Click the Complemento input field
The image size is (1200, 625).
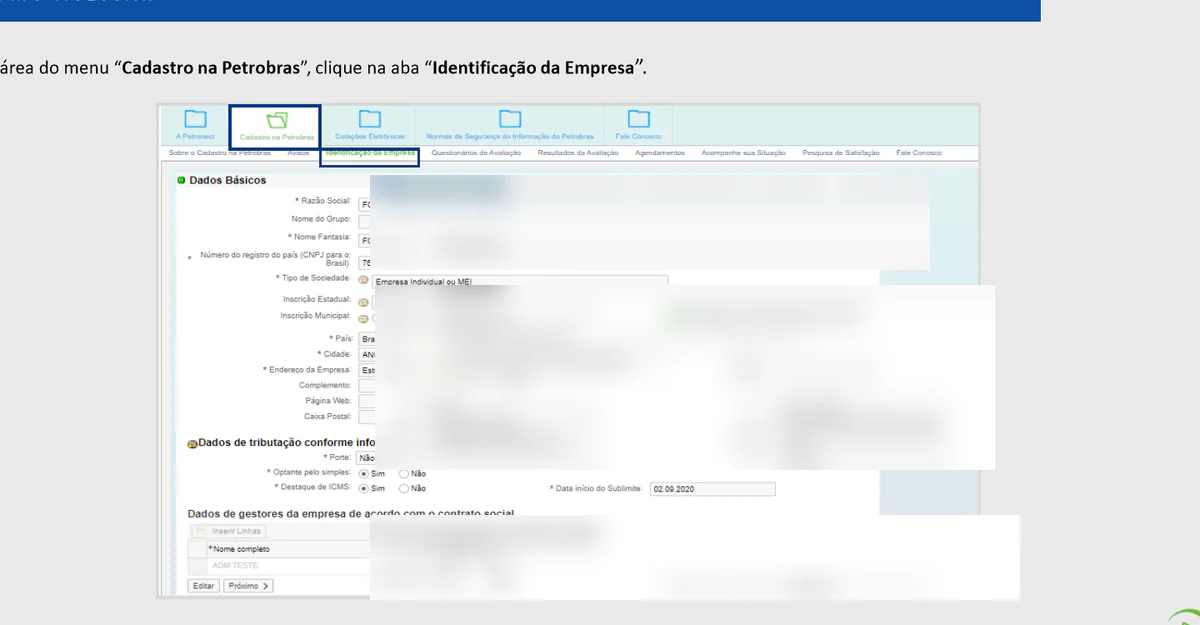coord(365,385)
